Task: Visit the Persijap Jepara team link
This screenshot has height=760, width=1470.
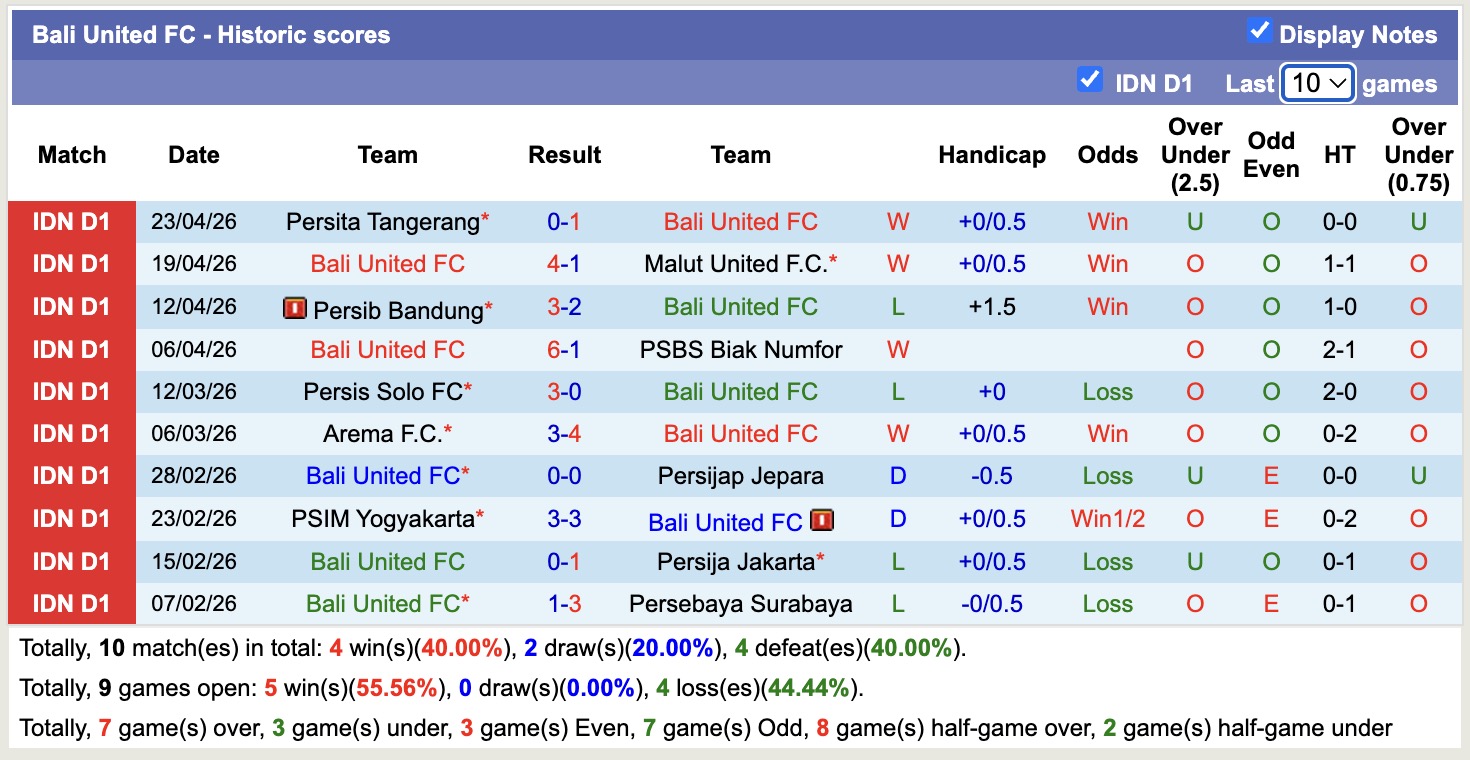Action: pyautogui.click(x=741, y=476)
